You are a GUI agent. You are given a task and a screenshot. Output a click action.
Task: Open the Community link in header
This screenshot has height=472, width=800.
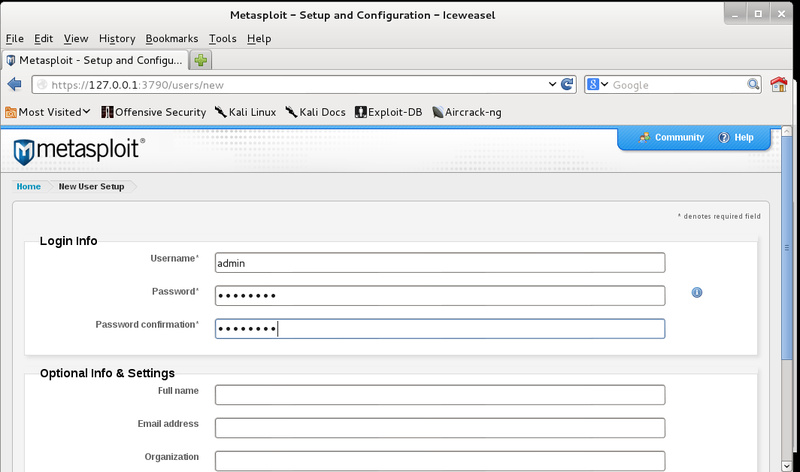[x=671, y=138]
